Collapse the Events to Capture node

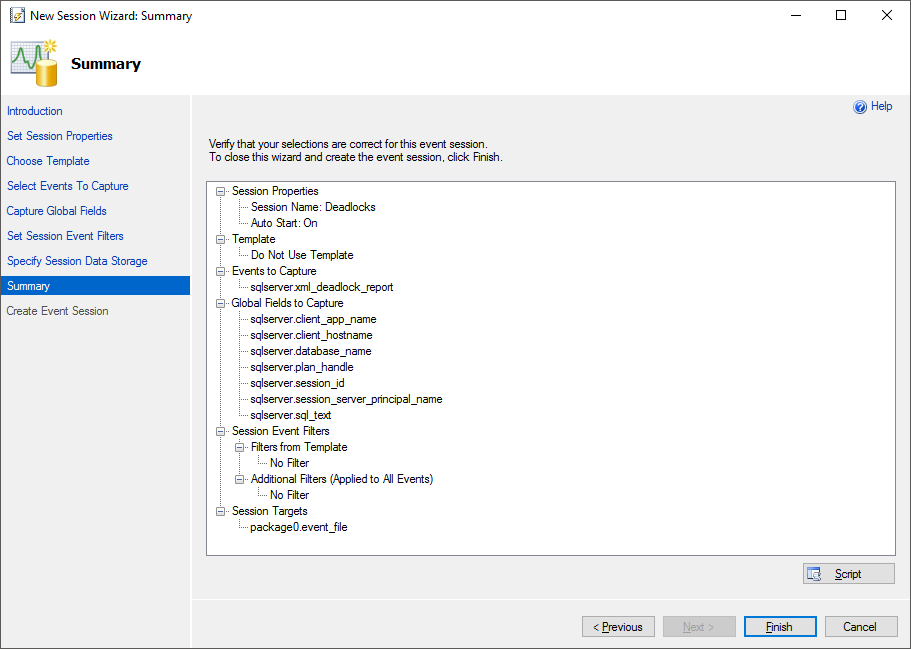[x=220, y=271]
